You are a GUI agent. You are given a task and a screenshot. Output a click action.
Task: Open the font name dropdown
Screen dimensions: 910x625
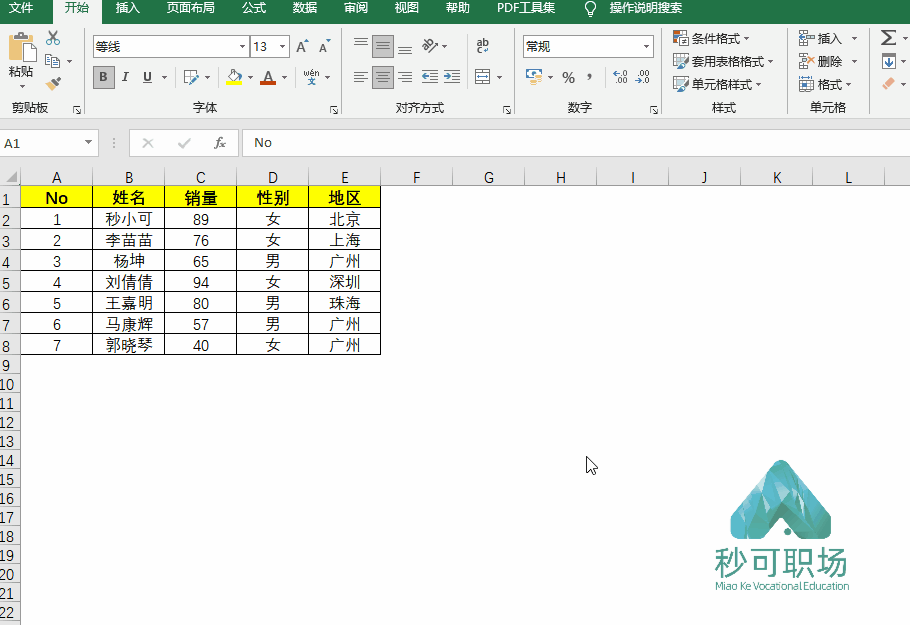tap(243, 46)
